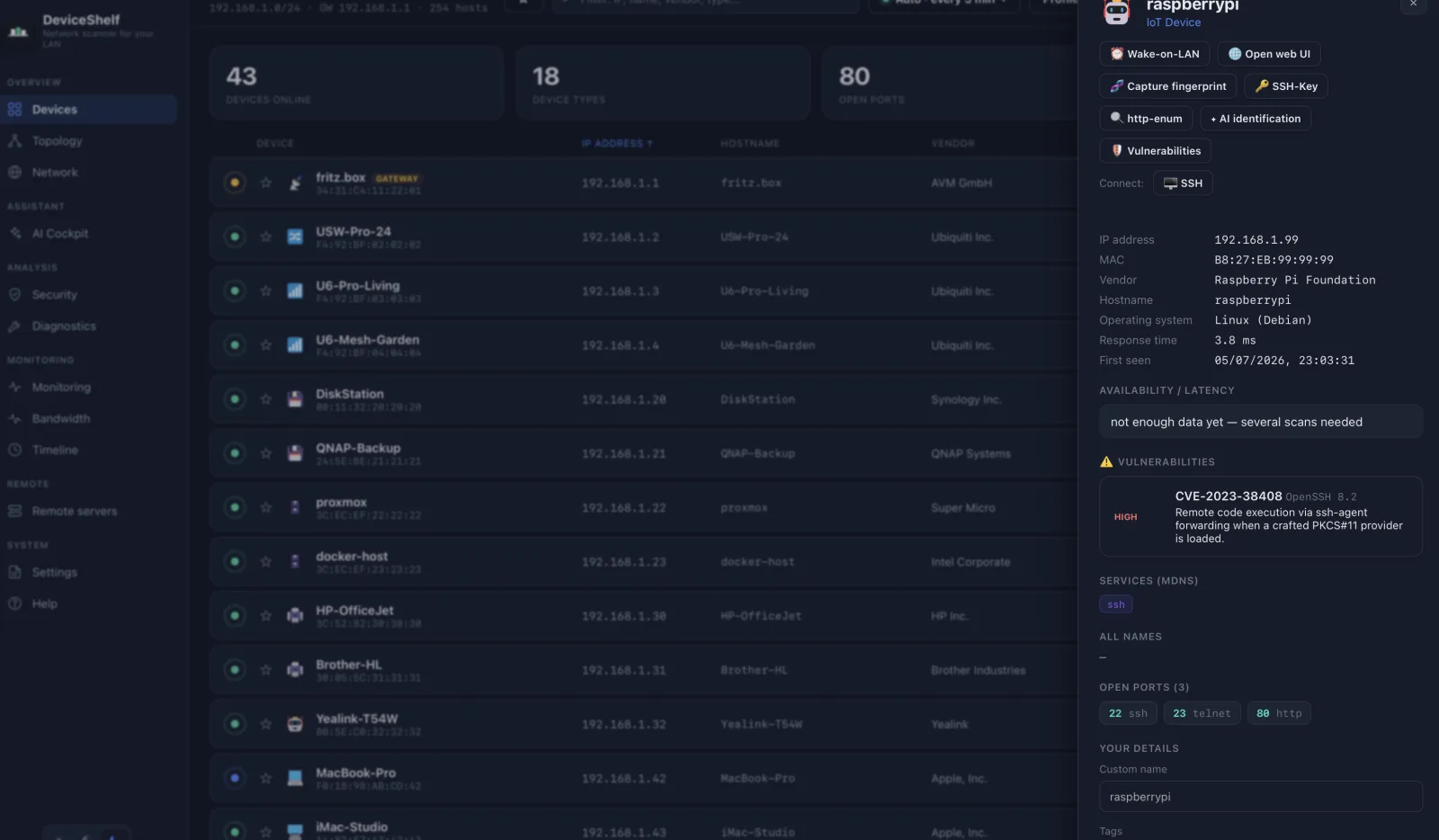Sort by IP Address column header
Viewport: 1439px width, 840px height.
pyautogui.click(x=617, y=144)
